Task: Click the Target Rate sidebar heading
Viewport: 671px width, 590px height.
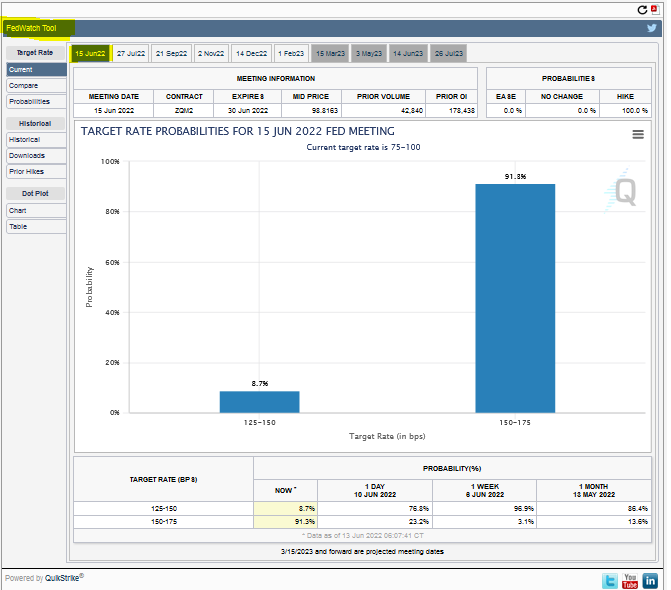Action: (35, 53)
